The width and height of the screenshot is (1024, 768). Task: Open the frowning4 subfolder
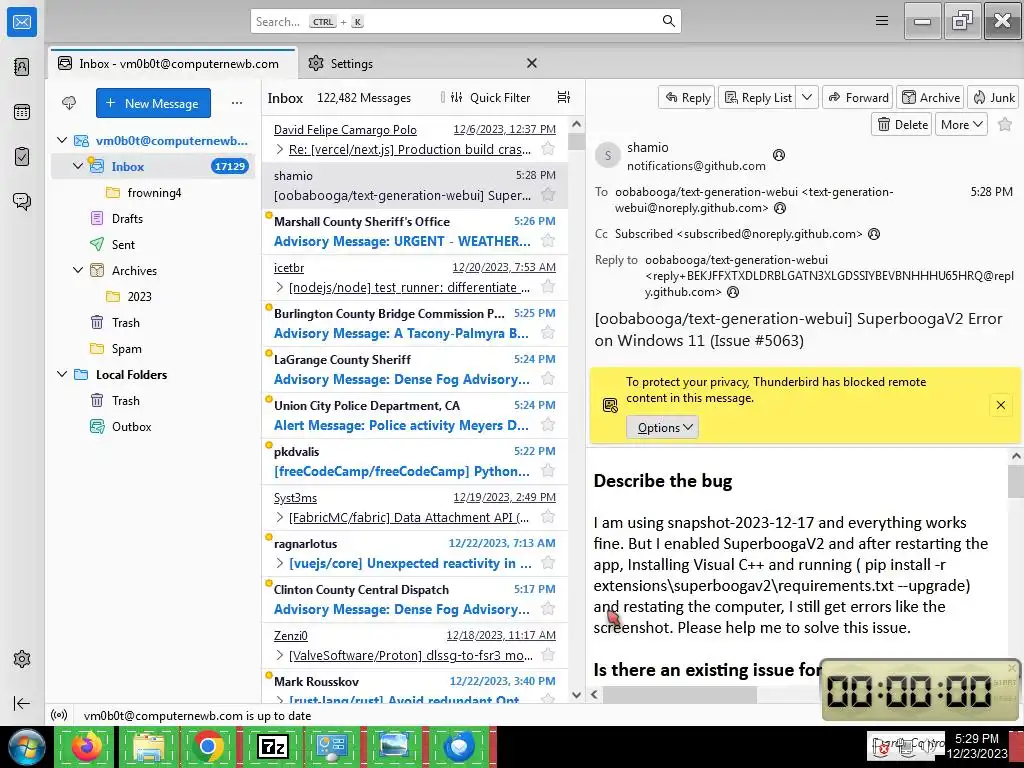click(x=153, y=193)
